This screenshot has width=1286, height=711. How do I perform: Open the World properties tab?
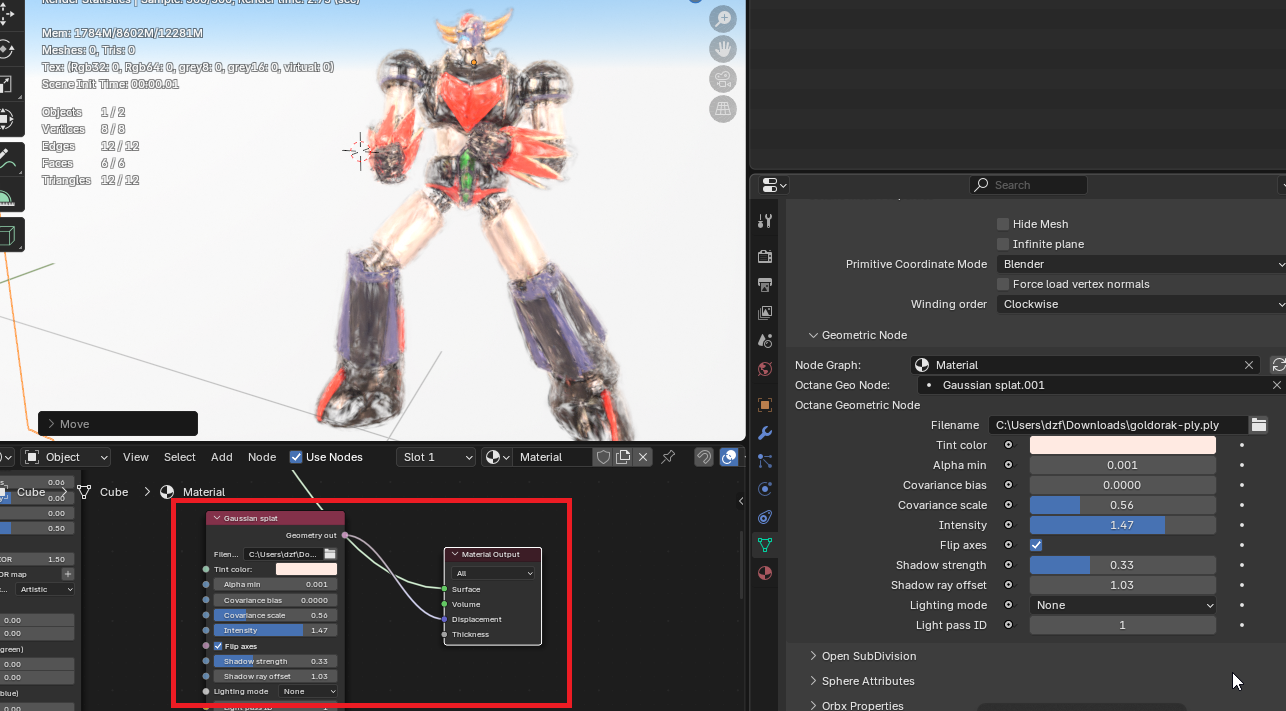[765, 369]
